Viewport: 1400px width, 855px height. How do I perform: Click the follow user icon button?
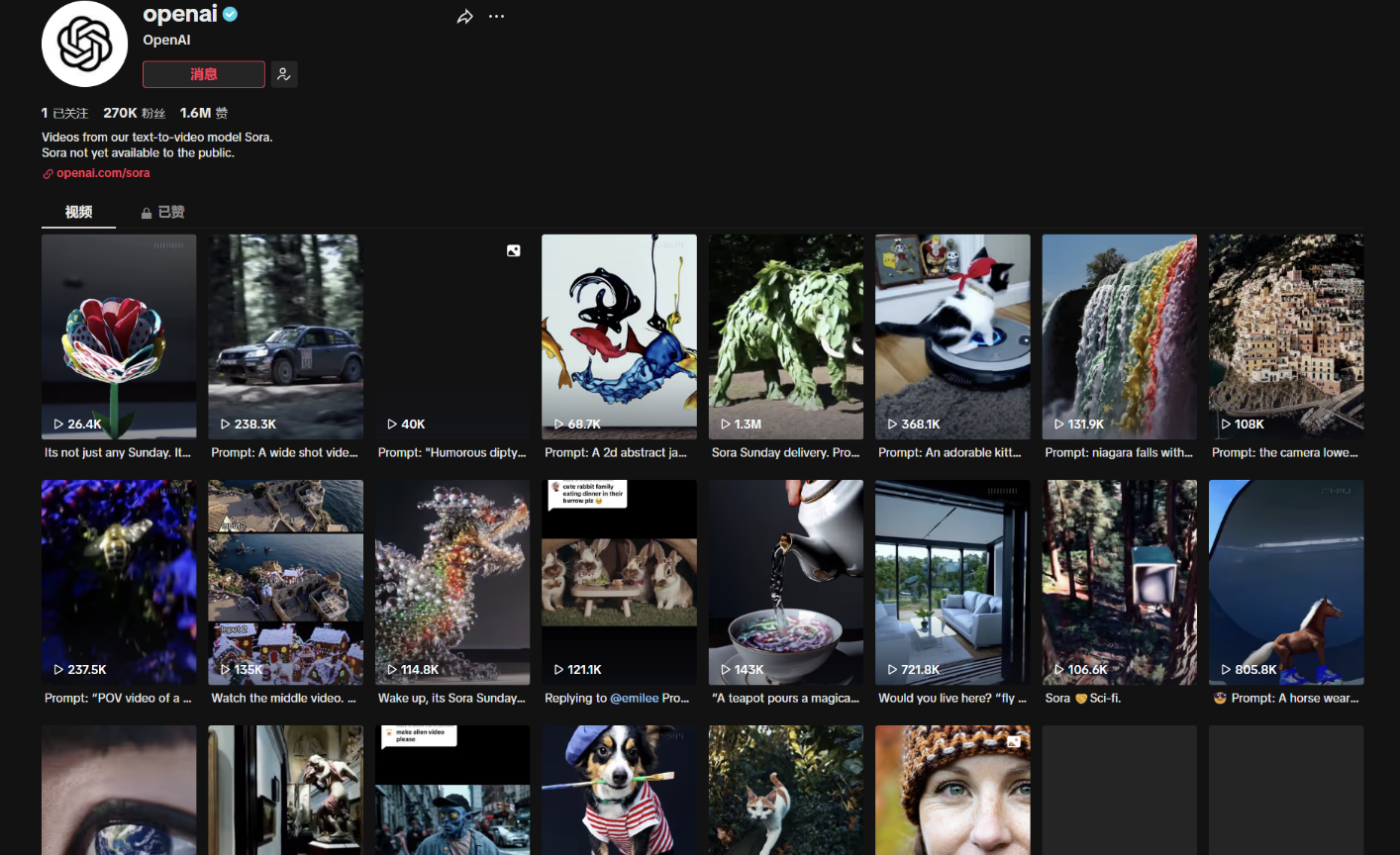[284, 74]
